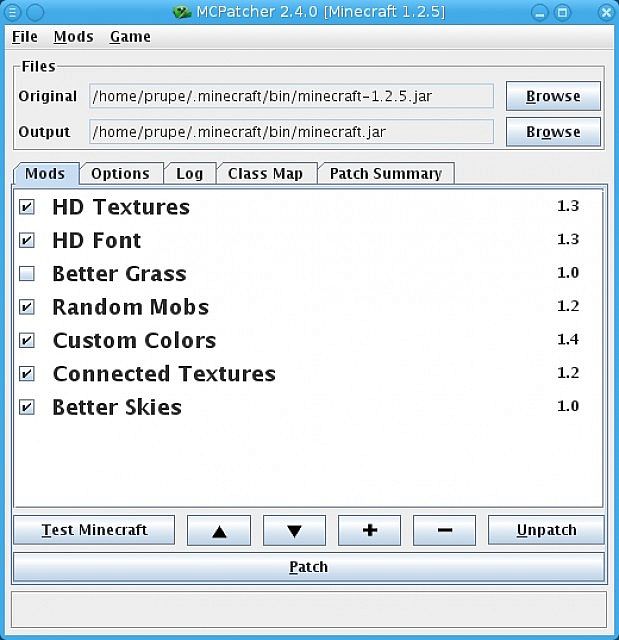Uncheck the HD Textures mod

click(27, 207)
